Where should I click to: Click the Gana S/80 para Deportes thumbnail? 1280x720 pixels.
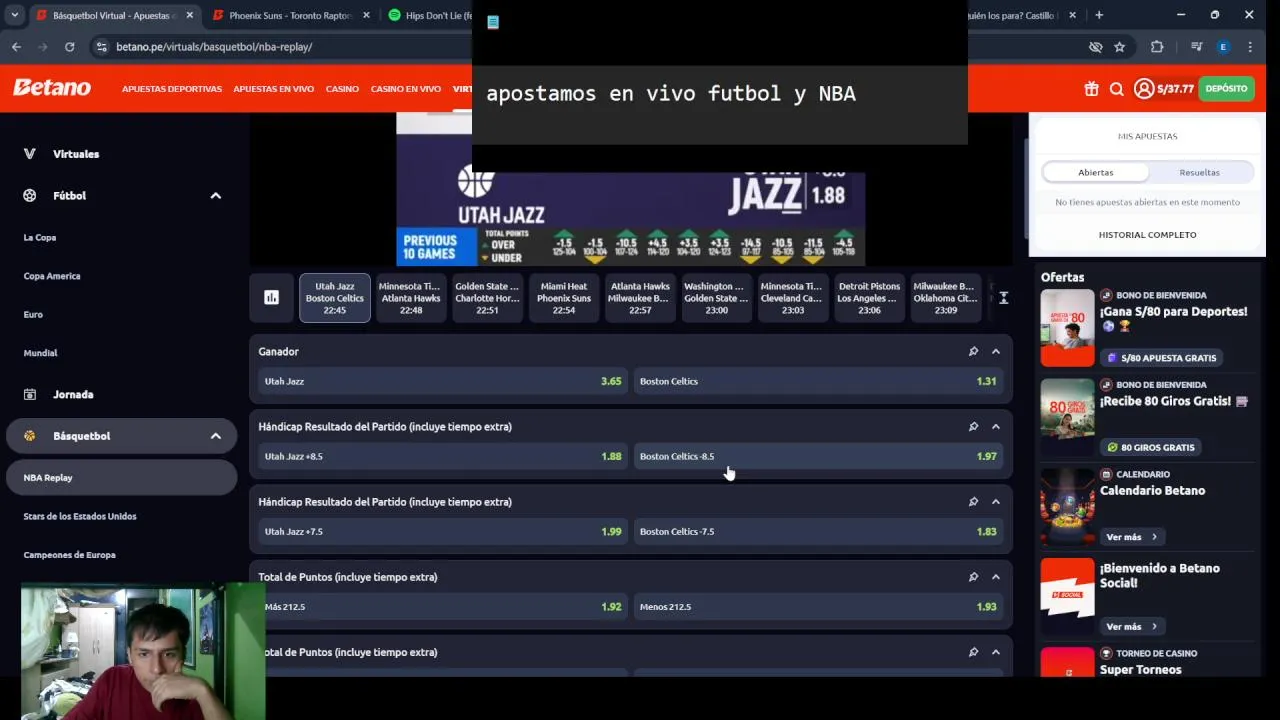1067,328
